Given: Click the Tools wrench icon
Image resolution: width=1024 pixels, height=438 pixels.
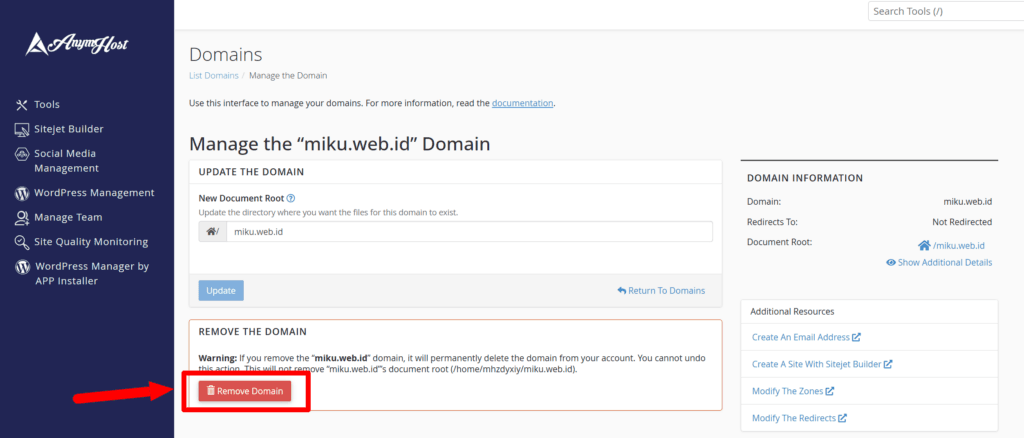Looking at the screenshot, I should [x=22, y=104].
